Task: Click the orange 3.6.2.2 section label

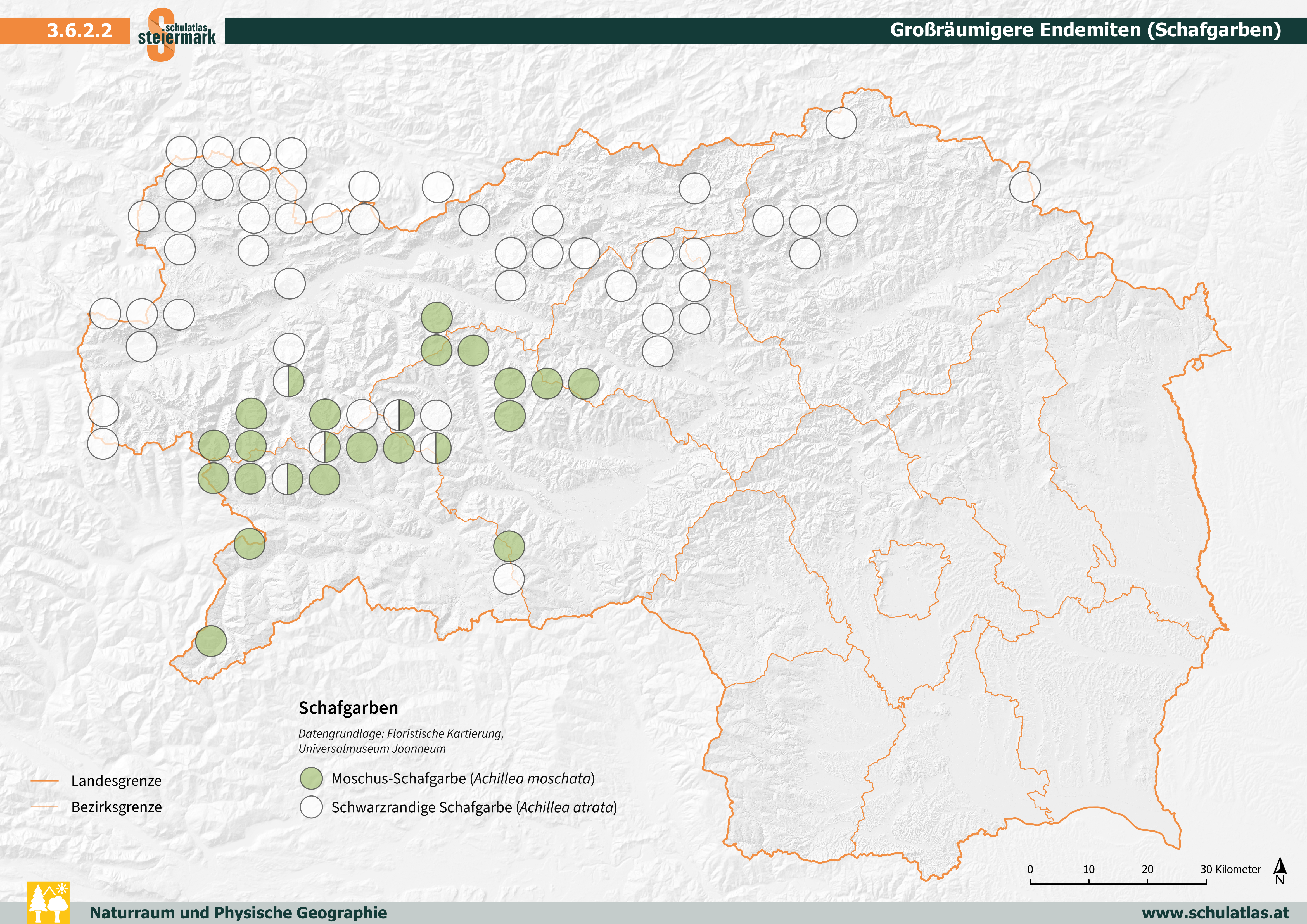Action: click(x=79, y=30)
